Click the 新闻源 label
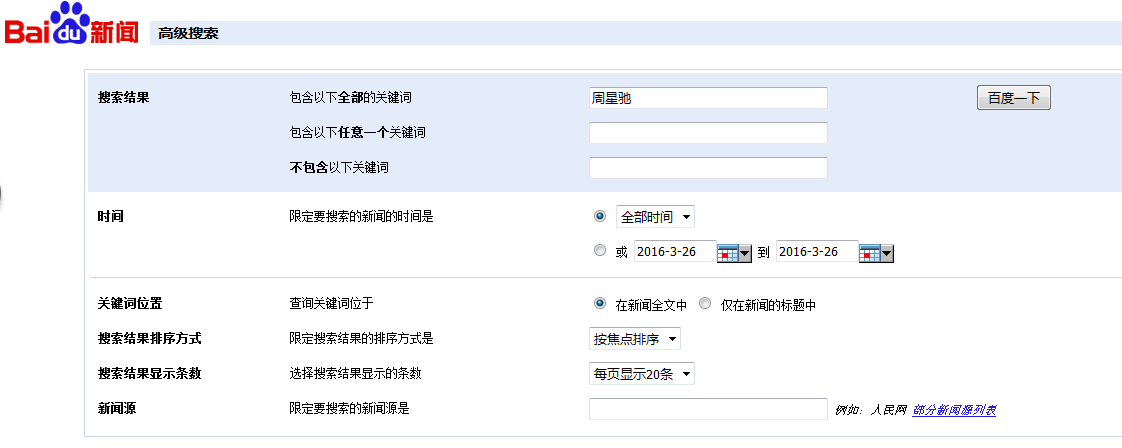The width and height of the screenshot is (1122, 448). coord(117,409)
